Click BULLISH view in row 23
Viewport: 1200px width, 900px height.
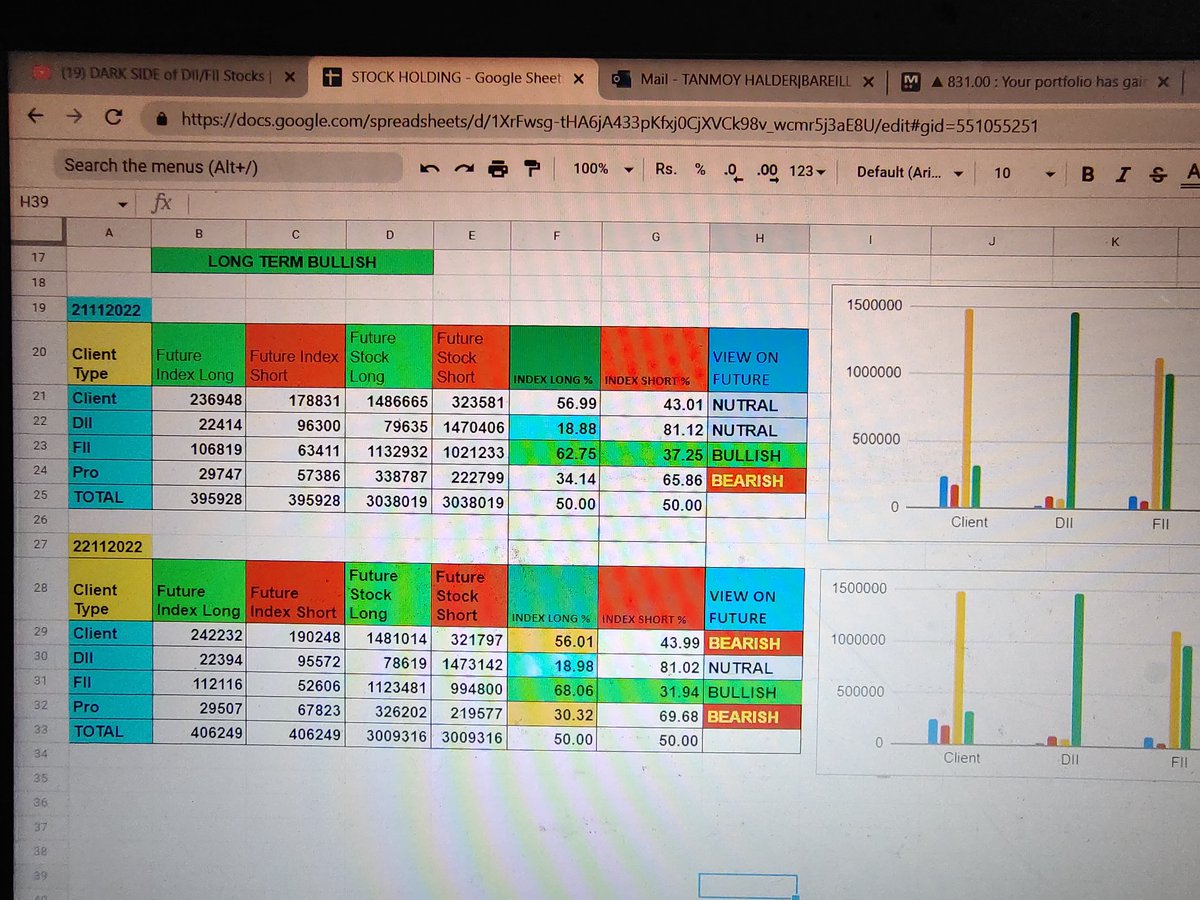click(757, 455)
